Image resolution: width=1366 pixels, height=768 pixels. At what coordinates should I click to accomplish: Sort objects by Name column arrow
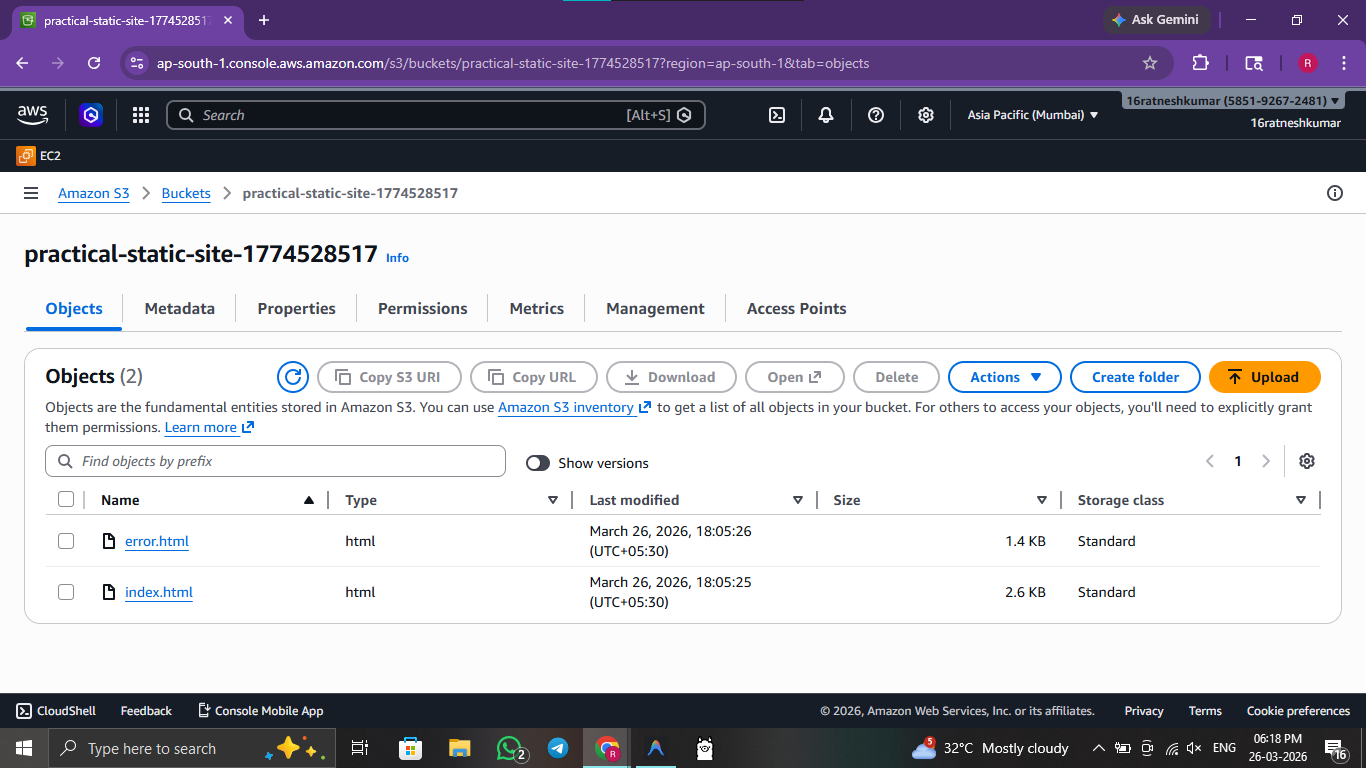tap(309, 500)
